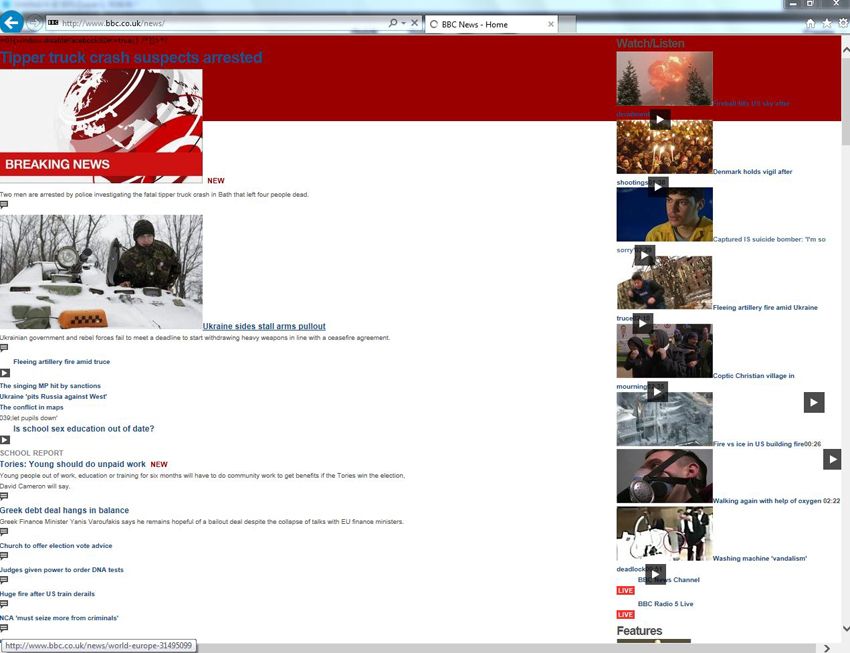Open 'Greek debt deal hangs in balance' story
This screenshot has height=653, width=850.
coord(64,510)
